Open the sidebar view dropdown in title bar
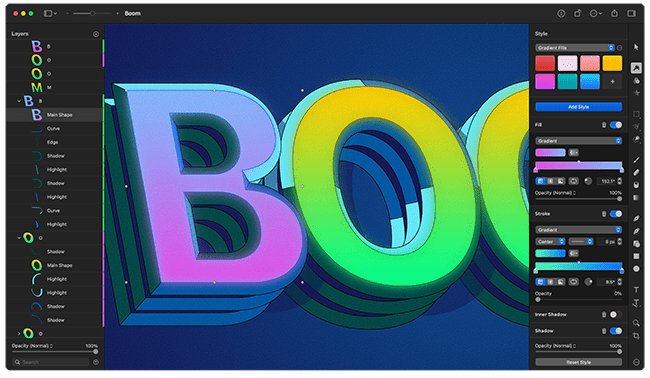Screen dimensions: 650x378 (51, 14)
